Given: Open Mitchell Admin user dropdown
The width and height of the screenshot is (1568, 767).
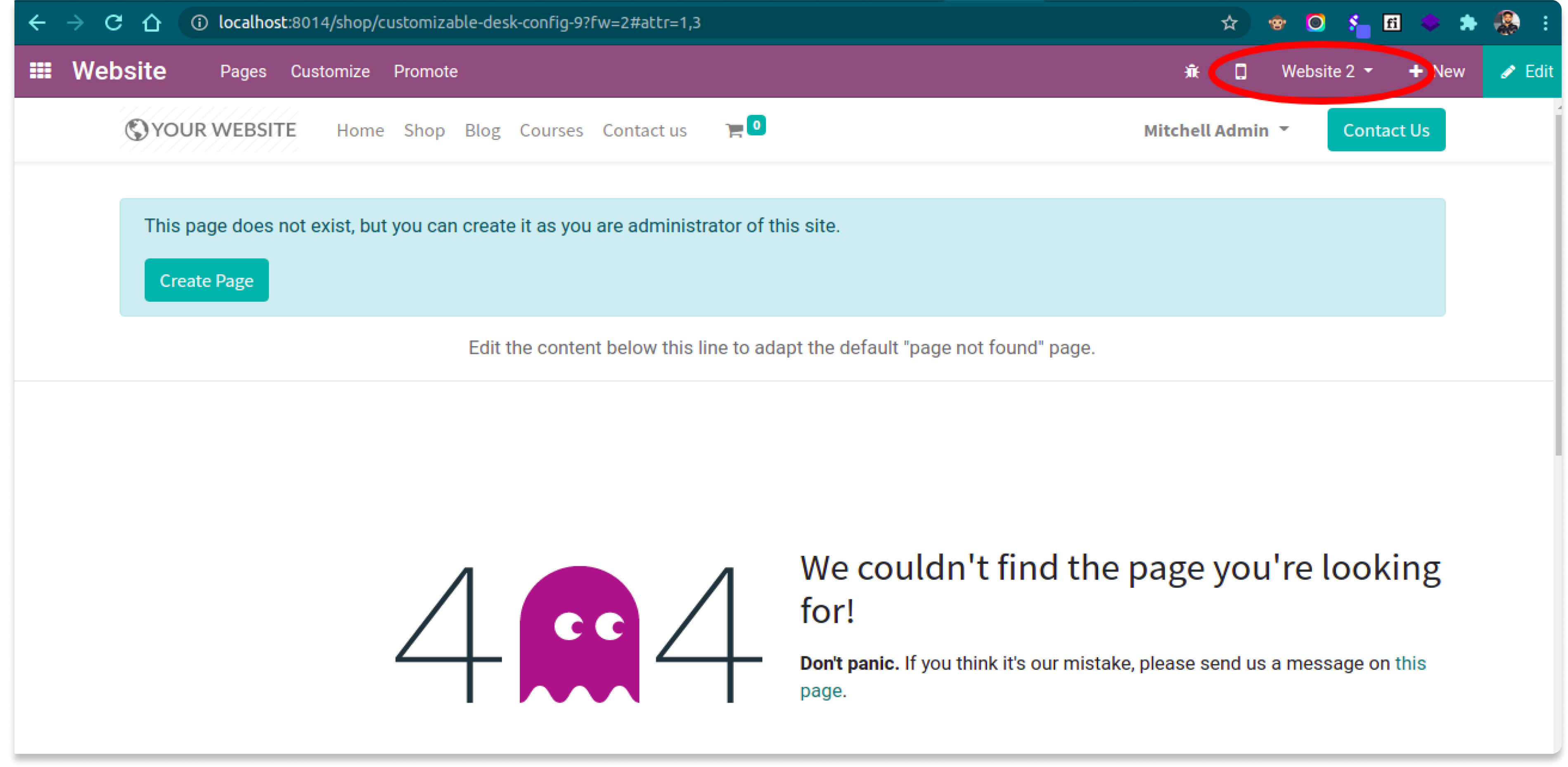Looking at the screenshot, I should click(1215, 130).
